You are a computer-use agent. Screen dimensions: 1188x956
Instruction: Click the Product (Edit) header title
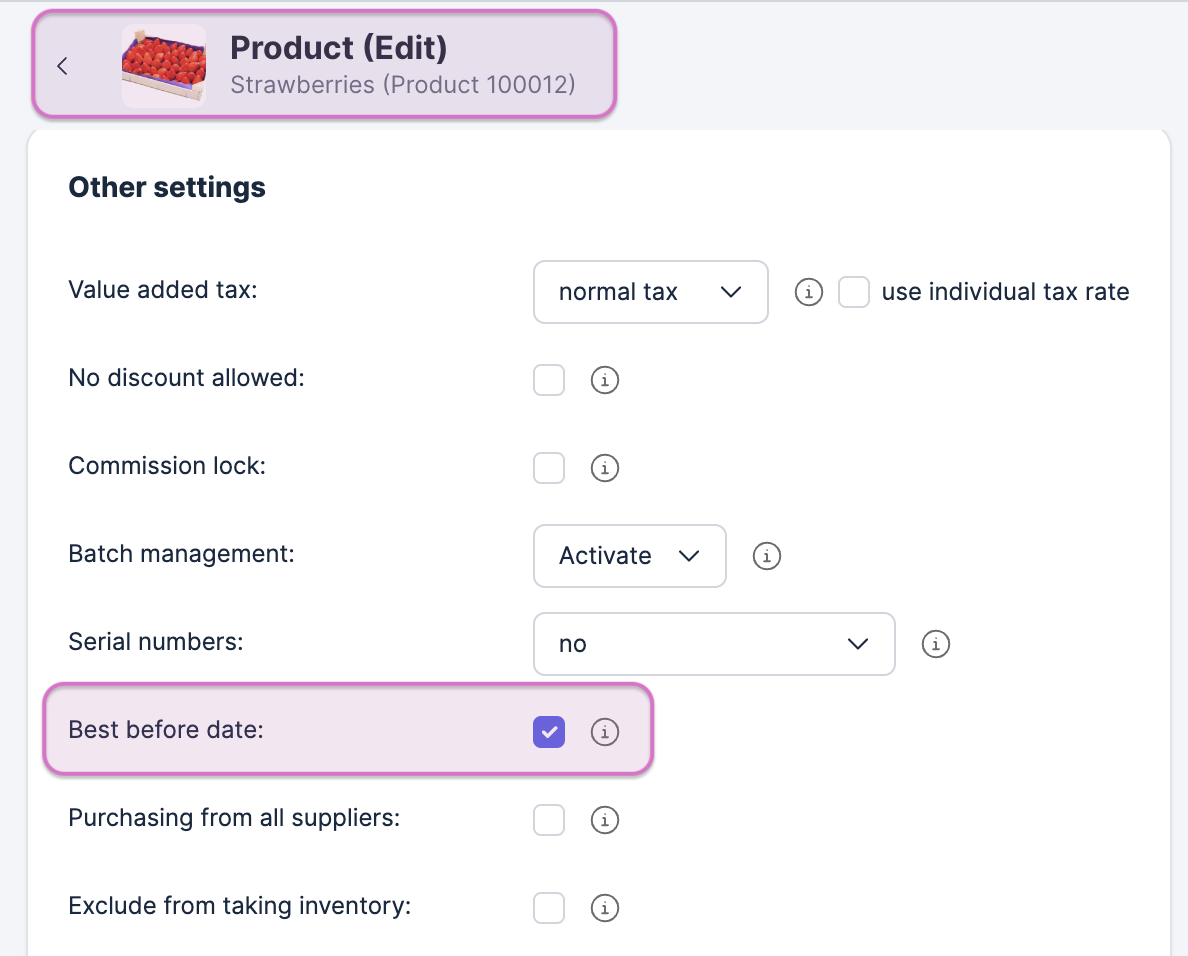338,48
